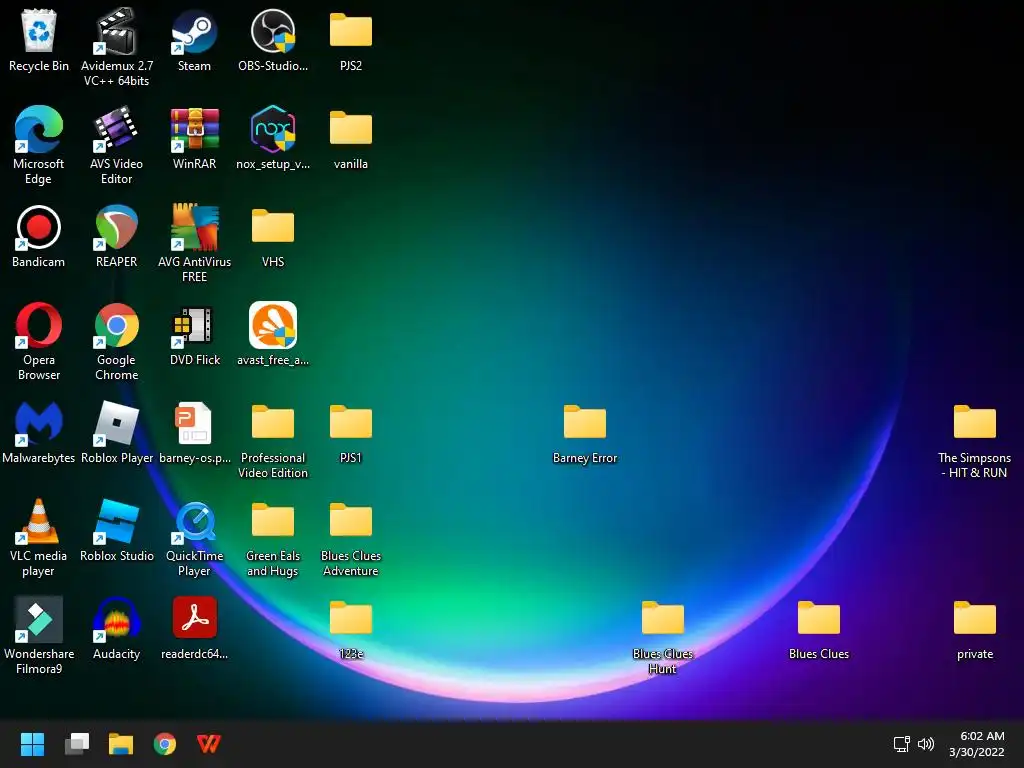
Task: Click the Malwarebytes shortcut
Action: click(x=39, y=423)
